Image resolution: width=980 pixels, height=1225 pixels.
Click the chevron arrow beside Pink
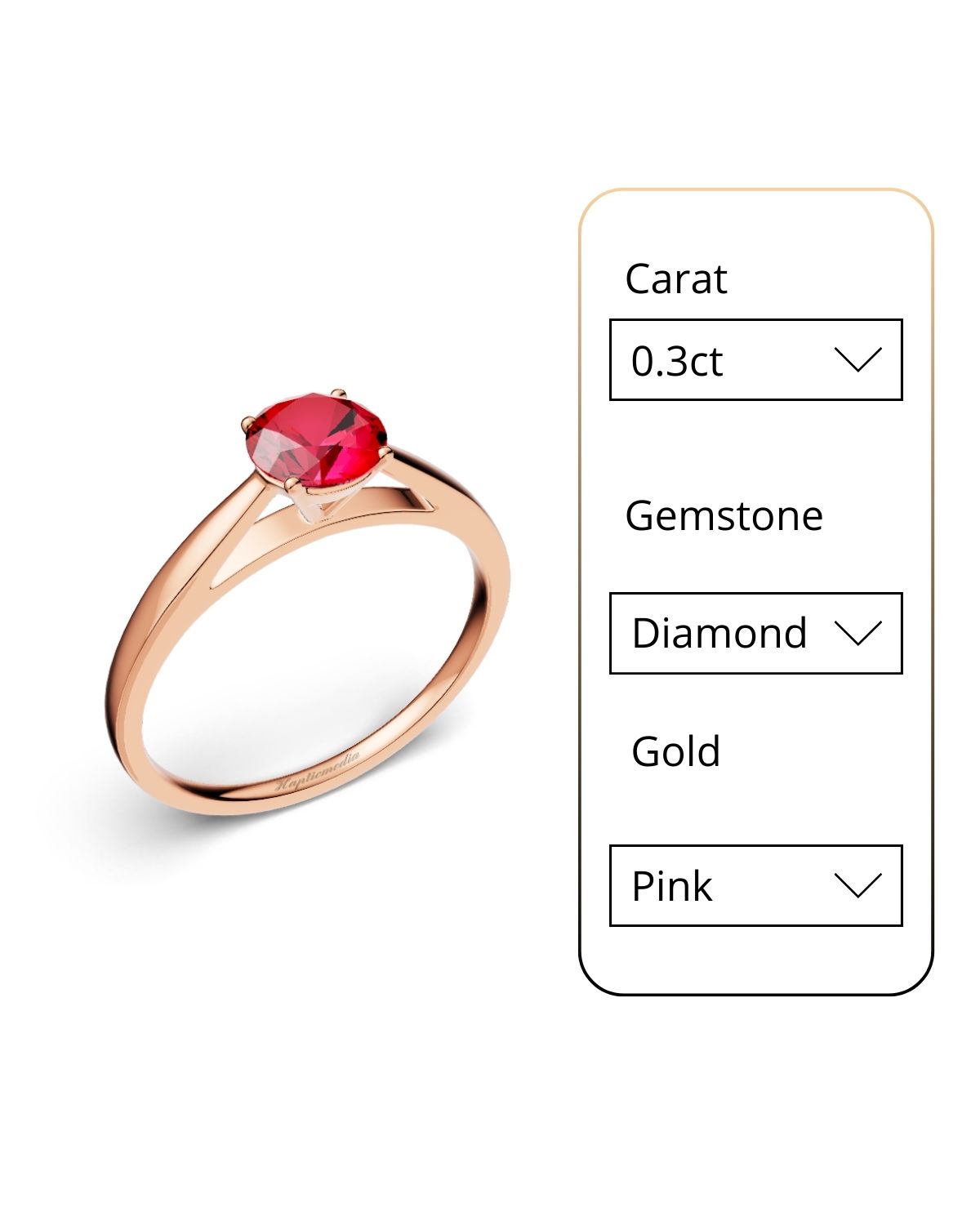click(857, 885)
